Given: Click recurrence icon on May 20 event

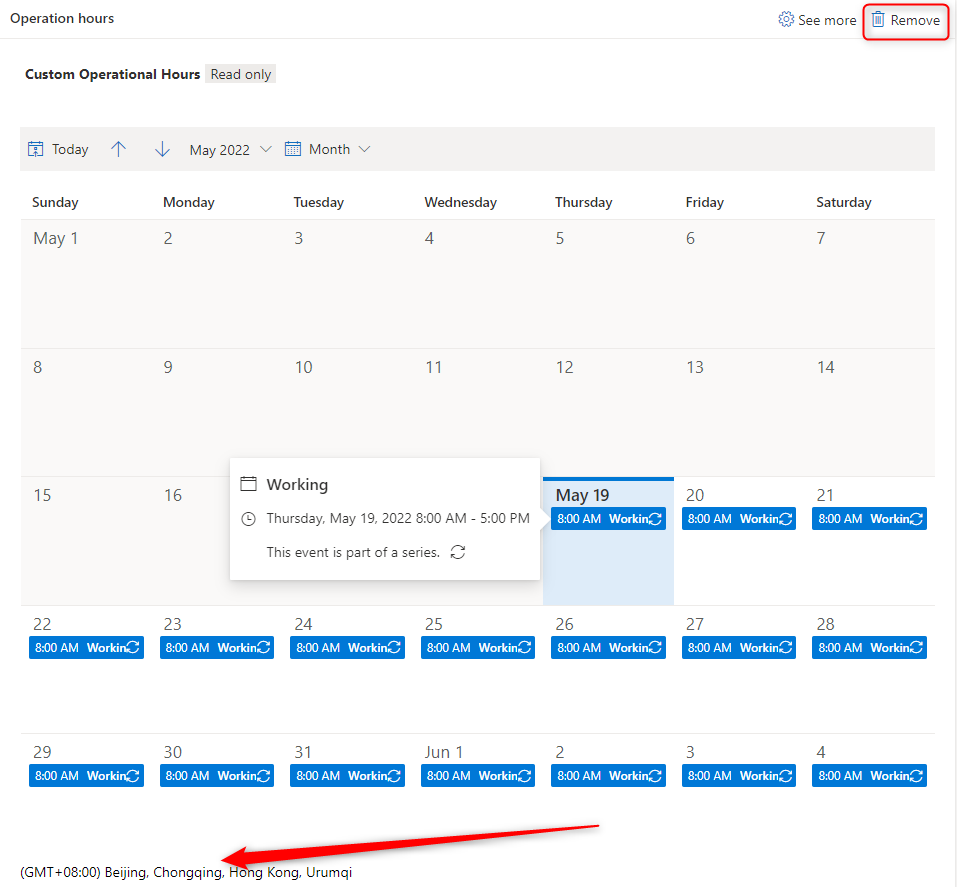Looking at the screenshot, I should tap(786, 519).
